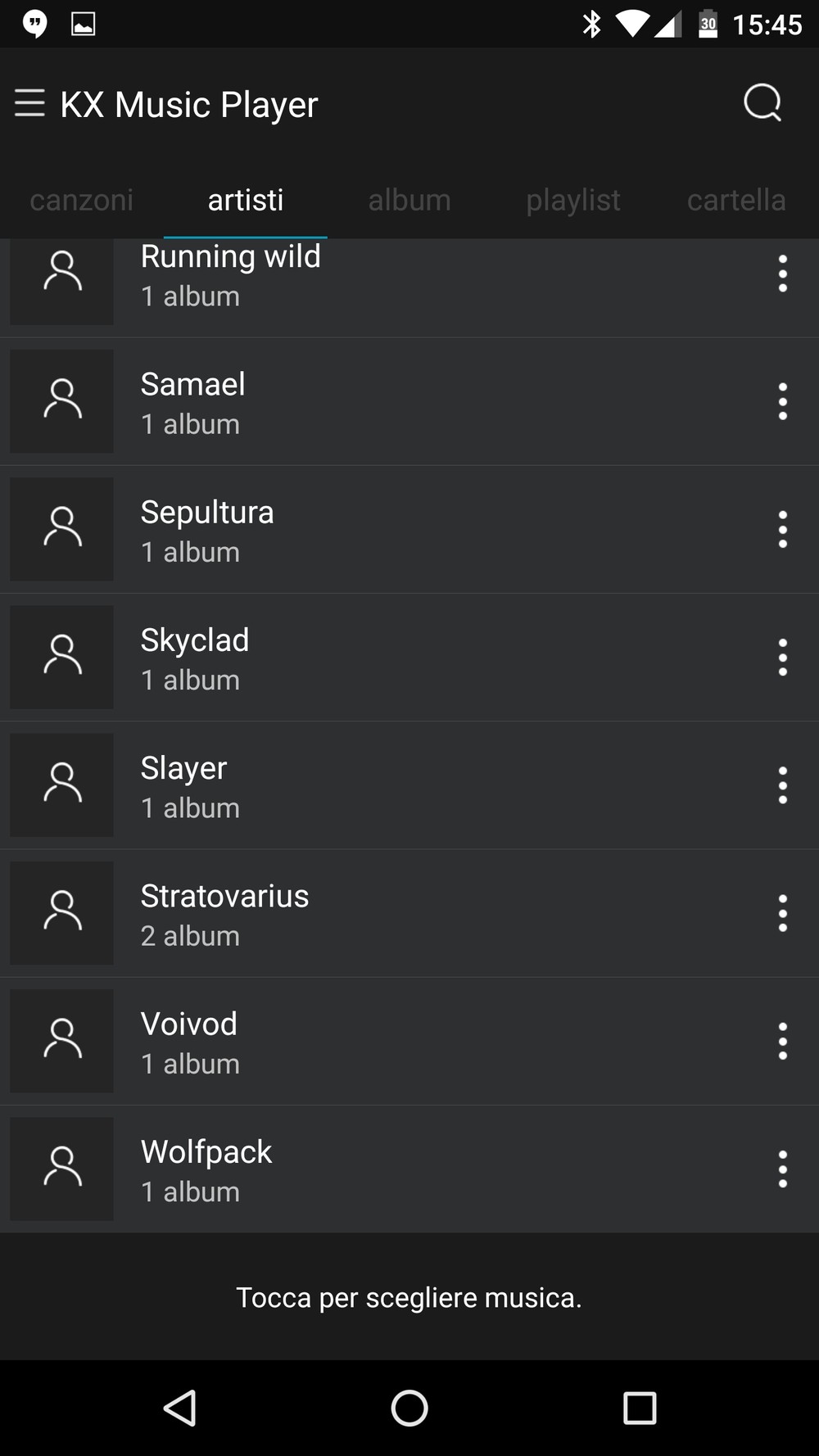
Task: Open the playlist tab
Action: [x=573, y=200]
